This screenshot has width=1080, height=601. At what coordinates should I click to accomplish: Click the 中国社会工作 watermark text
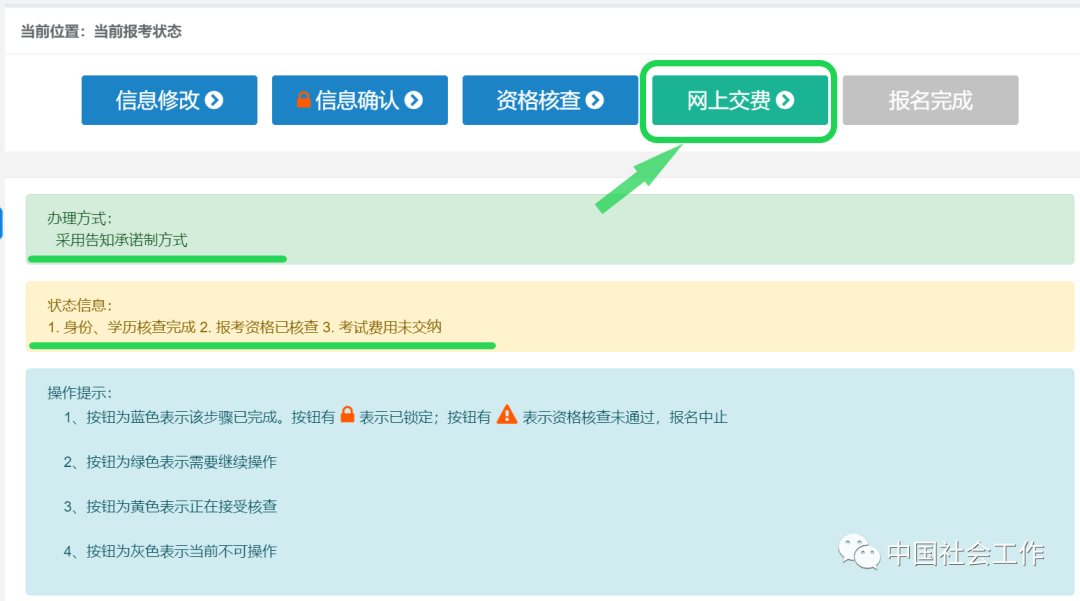click(965, 553)
